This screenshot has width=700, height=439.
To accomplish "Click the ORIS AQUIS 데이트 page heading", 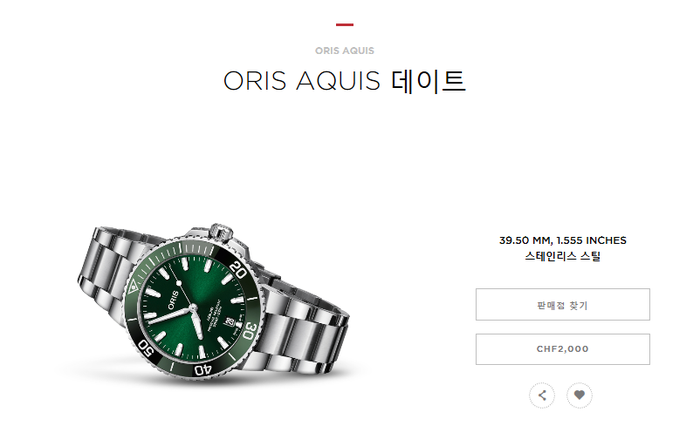I will [x=345, y=81].
